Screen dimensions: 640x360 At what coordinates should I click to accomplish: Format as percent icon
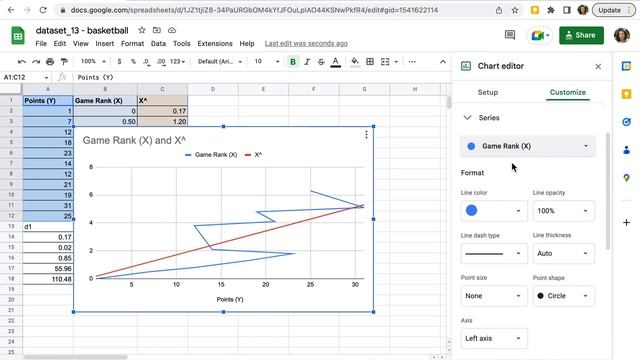(x=133, y=62)
